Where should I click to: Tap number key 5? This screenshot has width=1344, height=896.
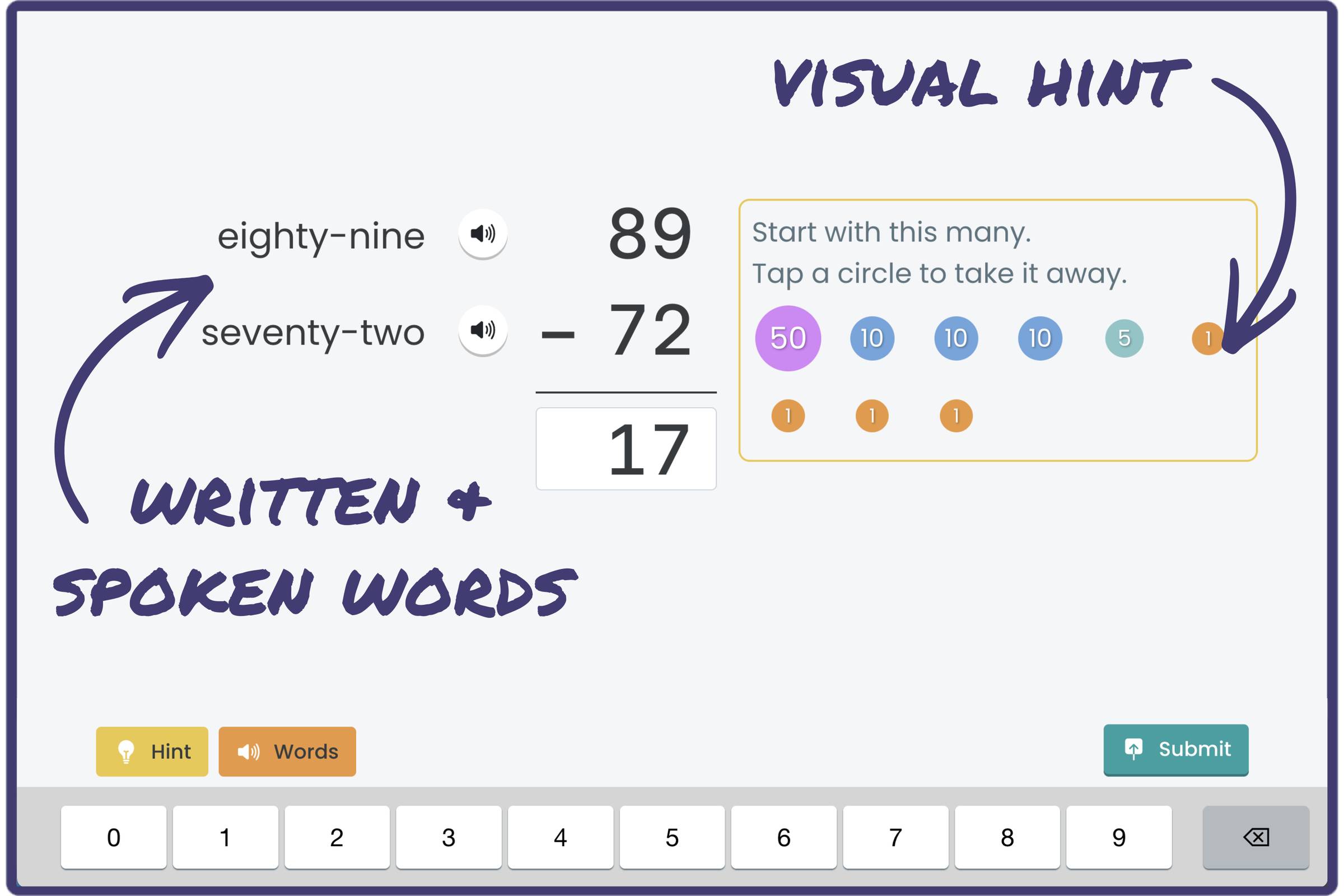click(671, 837)
